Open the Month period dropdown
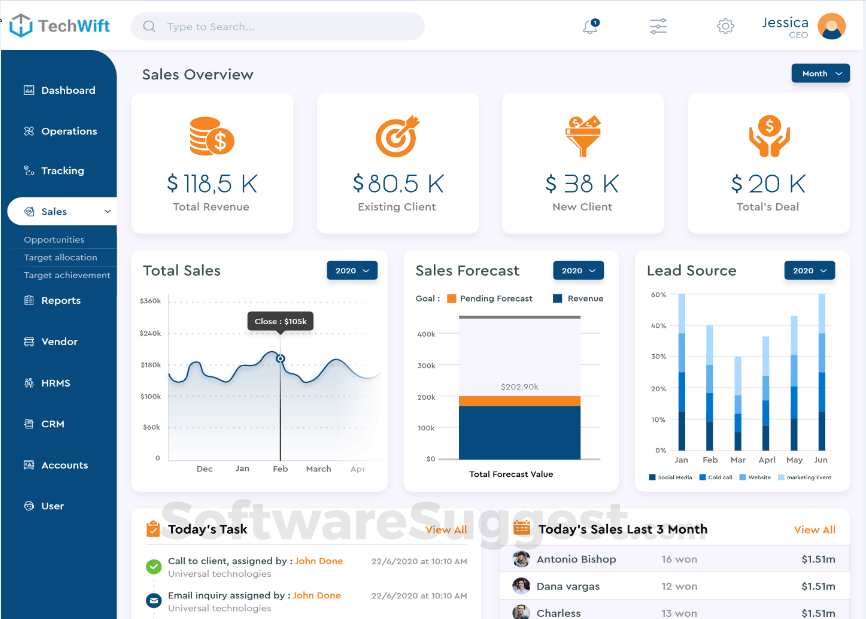 click(x=821, y=73)
